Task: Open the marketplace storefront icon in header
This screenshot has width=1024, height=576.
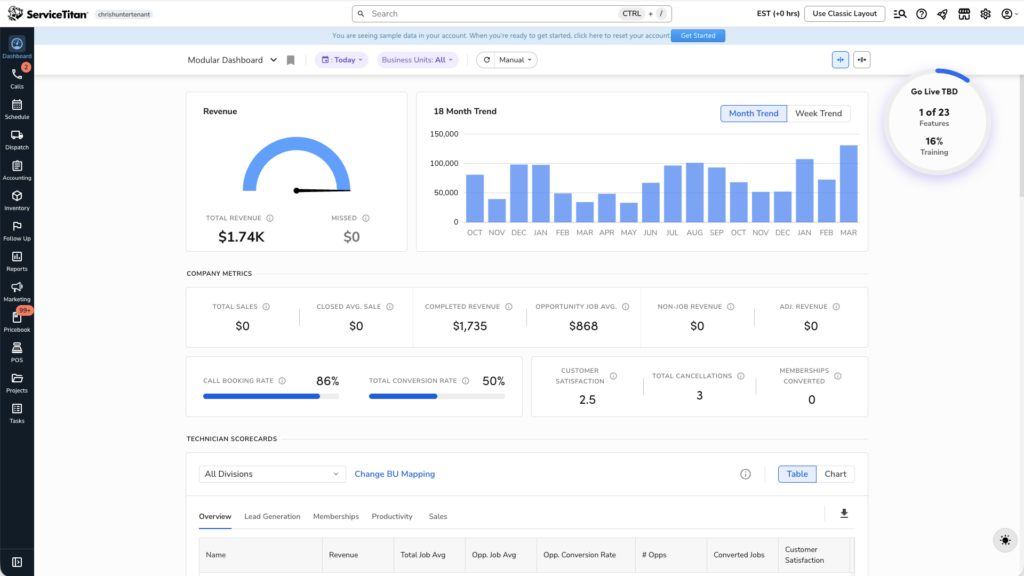Action: point(964,14)
